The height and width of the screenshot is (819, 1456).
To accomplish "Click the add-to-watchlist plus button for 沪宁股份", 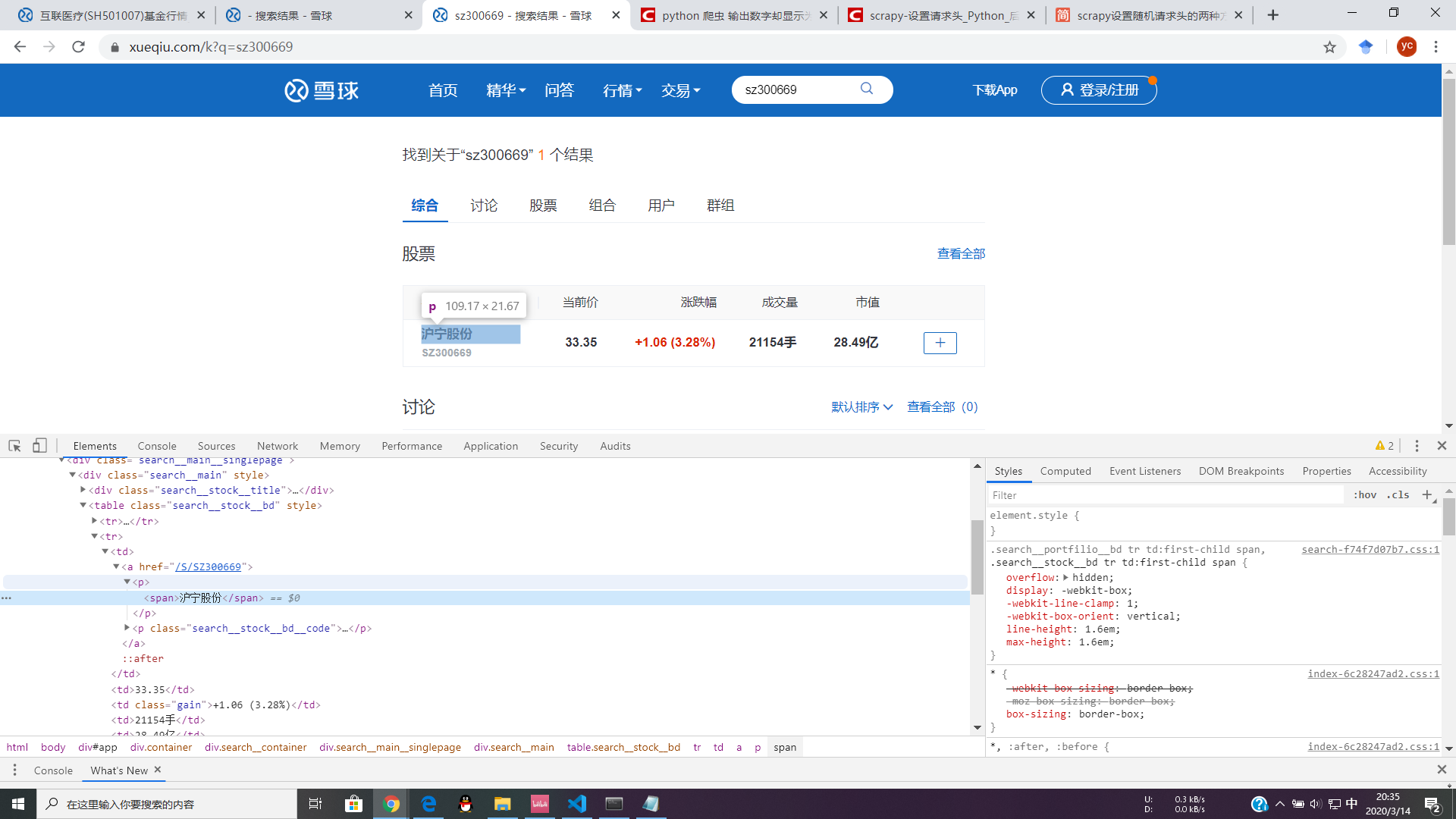I will [x=940, y=343].
